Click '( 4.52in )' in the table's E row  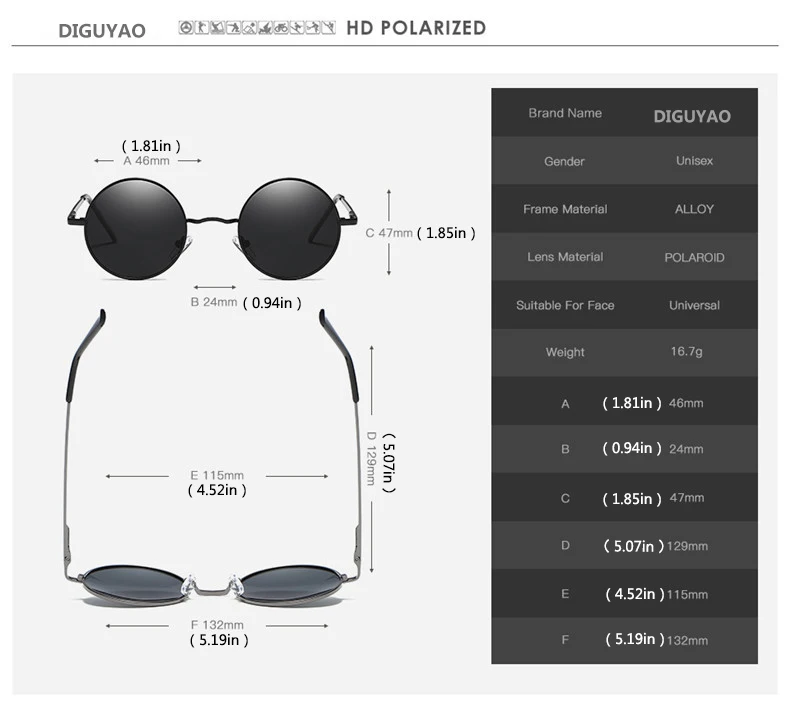point(635,594)
